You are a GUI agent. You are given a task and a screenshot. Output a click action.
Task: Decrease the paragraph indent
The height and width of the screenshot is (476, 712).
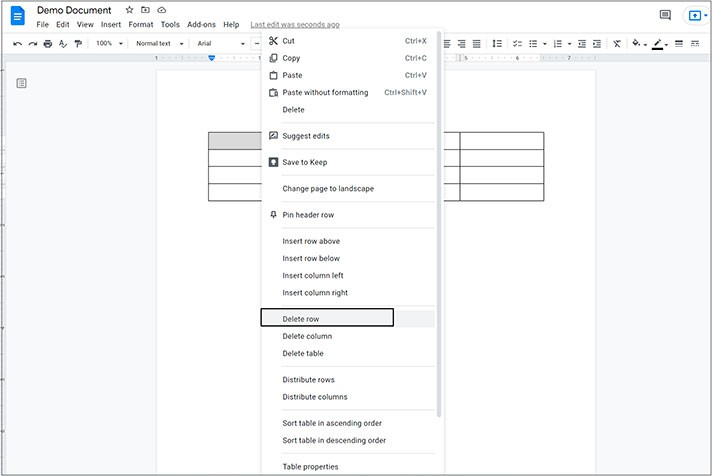click(x=582, y=44)
